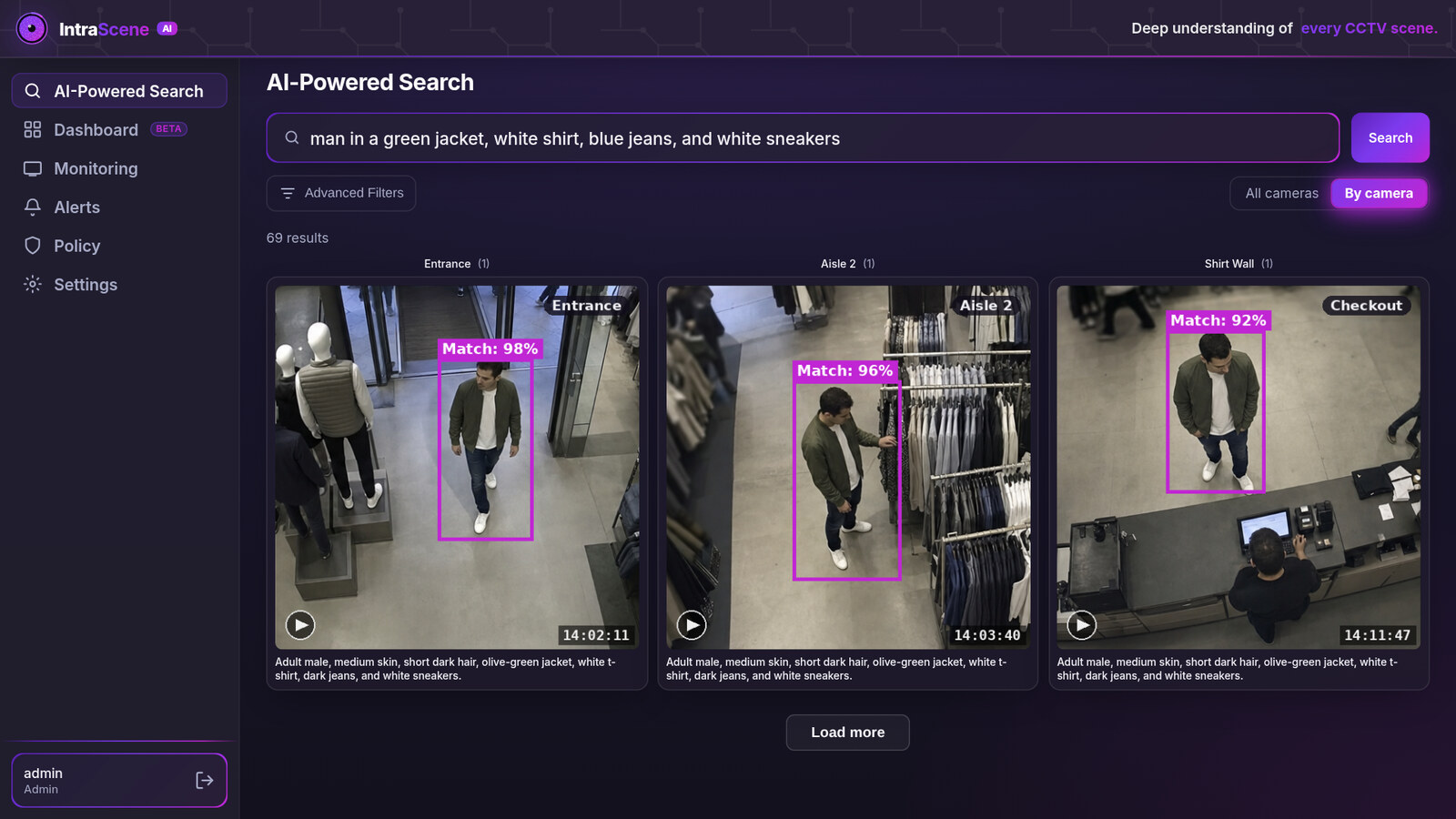
Task: Open AI-Powered Search in sidebar
Action: (x=119, y=91)
